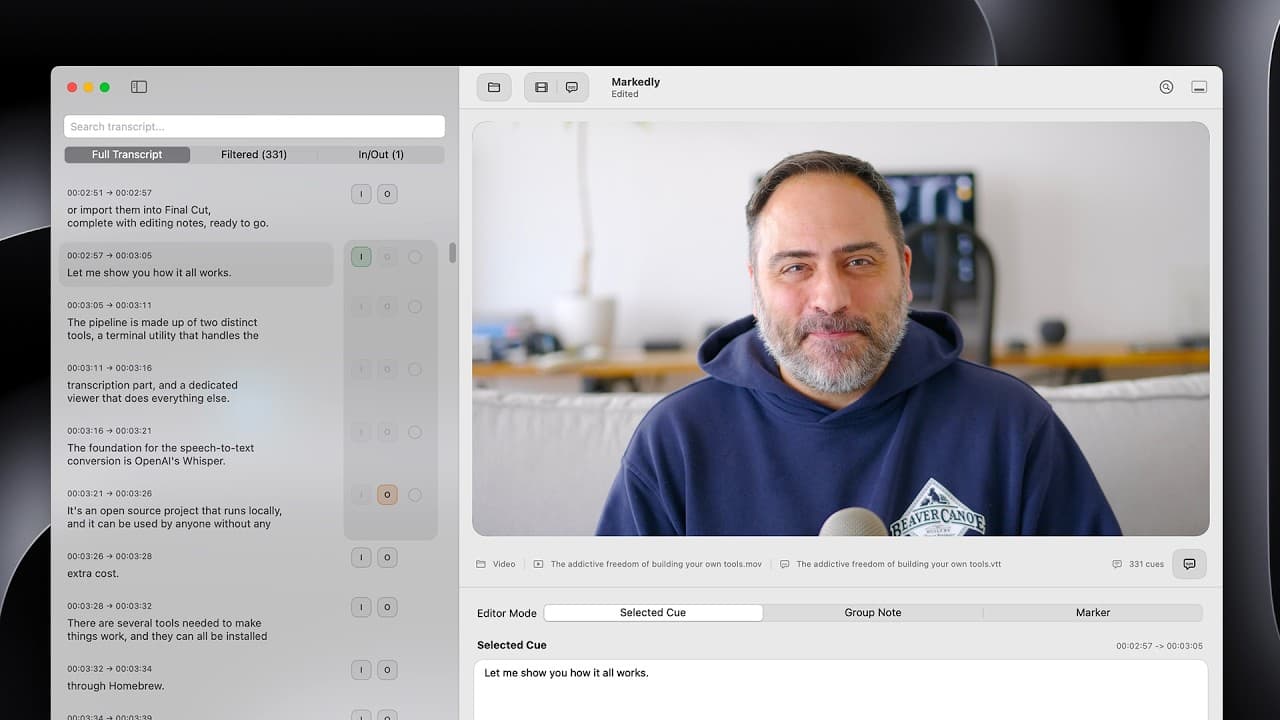Toggle the sidebar panel icon

139,87
